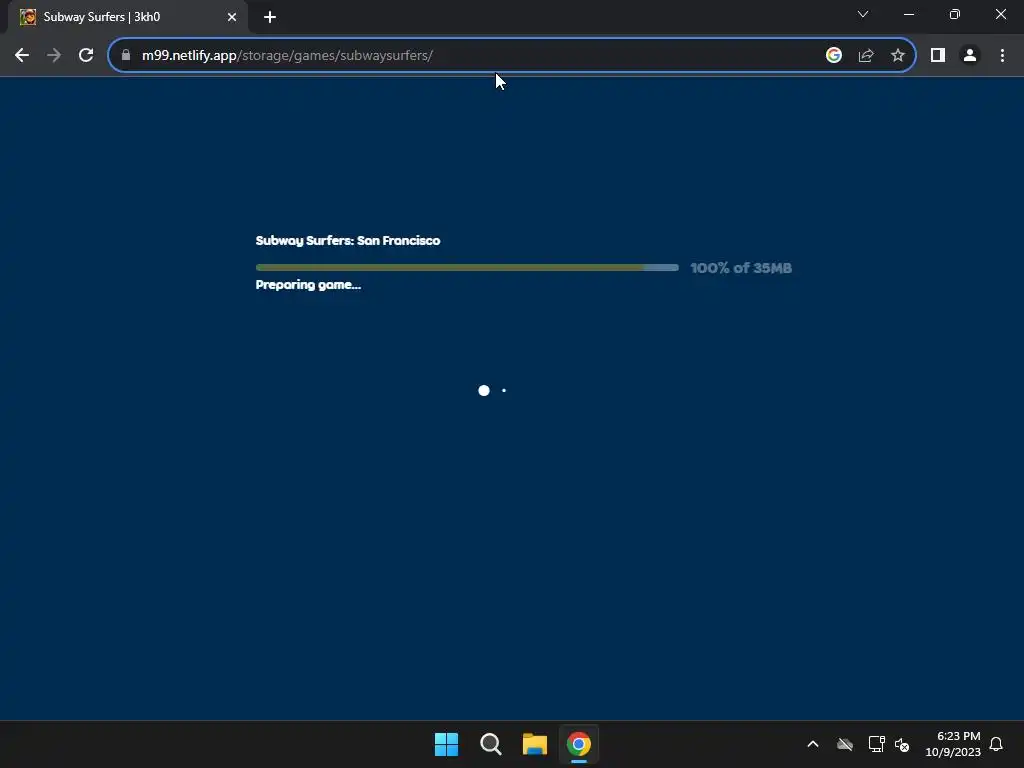The width and height of the screenshot is (1024, 768).
Task: Click the '100% of 35MB' label
Action: tap(741, 268)
